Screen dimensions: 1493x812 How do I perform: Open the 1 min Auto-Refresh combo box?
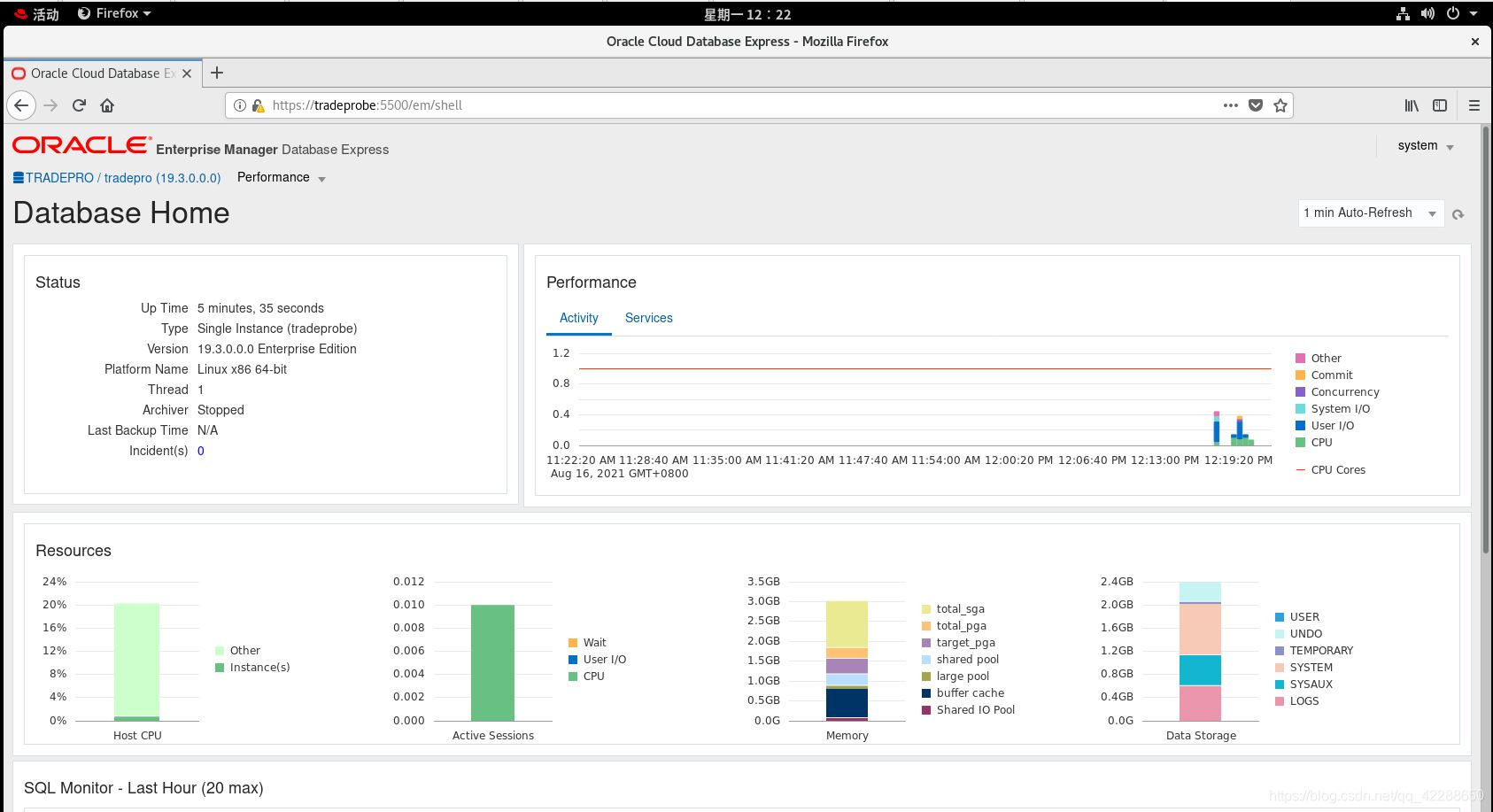pyautogui.click(x=1371, y=213)
